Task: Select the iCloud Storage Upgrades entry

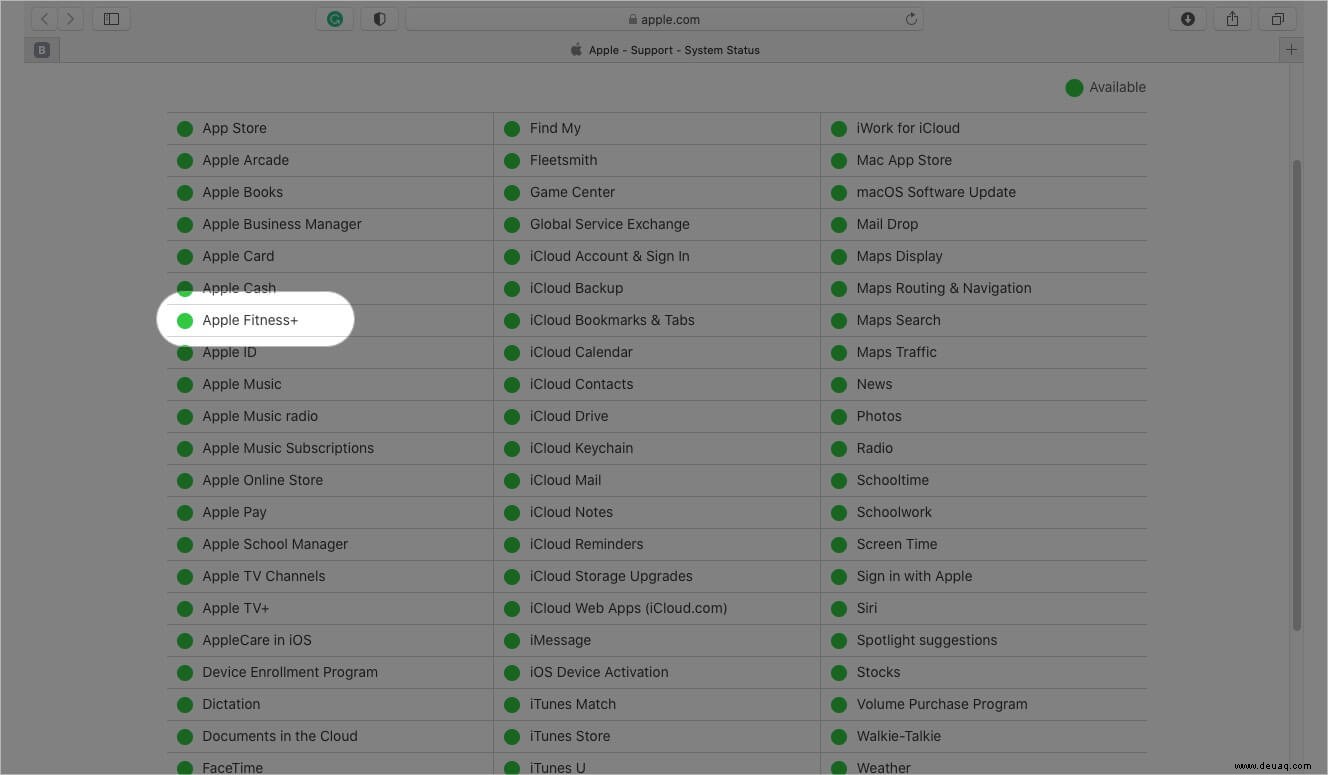Action: coord(611,576)
